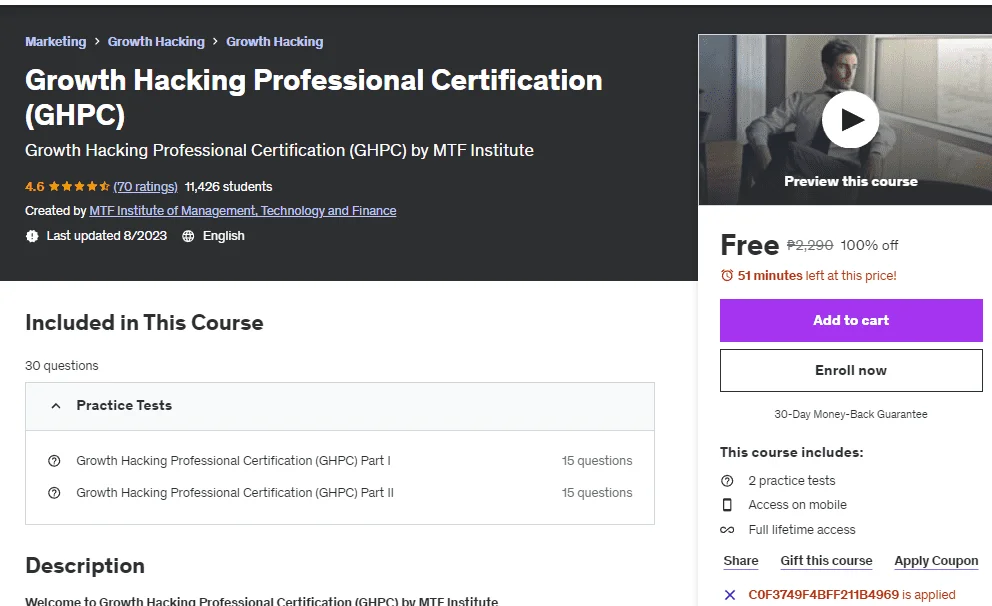Remove the applied coupon with X icon

[729, 595]
